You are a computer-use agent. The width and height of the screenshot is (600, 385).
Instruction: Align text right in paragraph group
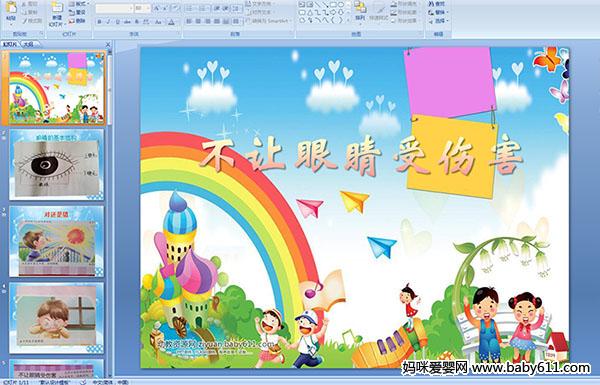tap(207, 21)
